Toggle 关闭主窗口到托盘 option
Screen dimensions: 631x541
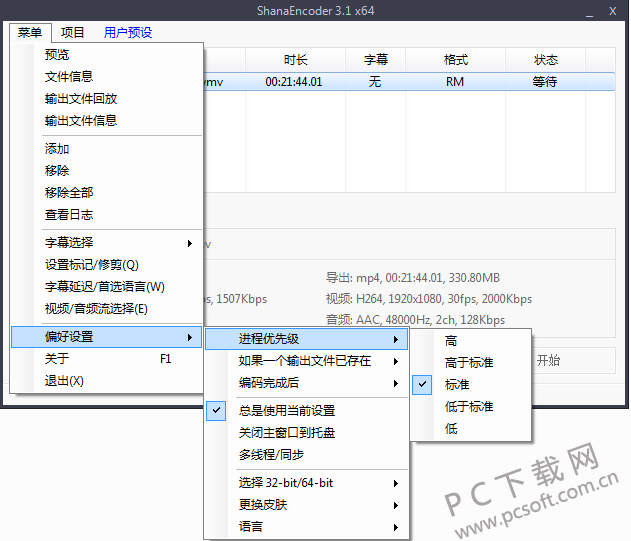[x=307, y=433]
